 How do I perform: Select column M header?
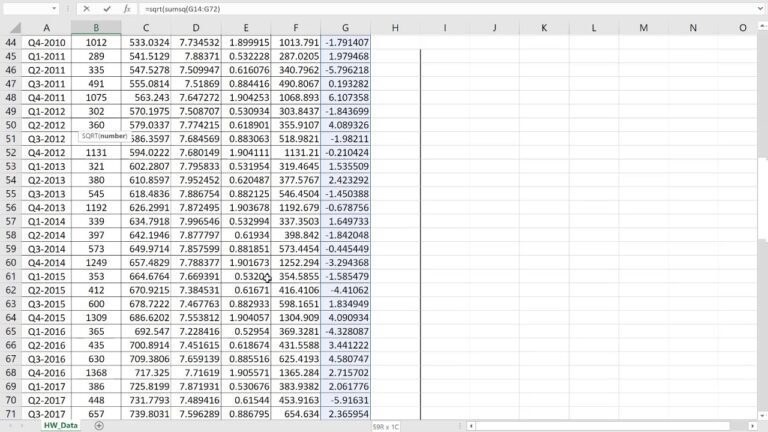pyautogui.click(x=642, y=28)
